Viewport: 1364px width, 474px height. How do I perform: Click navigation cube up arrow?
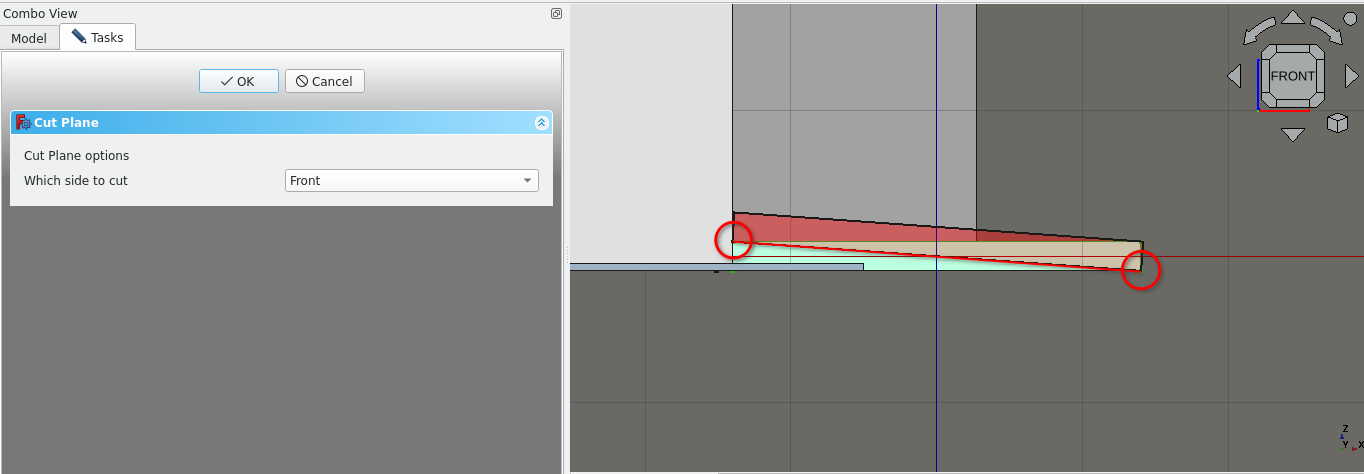pyautogui.click(x=1293, y=17)
